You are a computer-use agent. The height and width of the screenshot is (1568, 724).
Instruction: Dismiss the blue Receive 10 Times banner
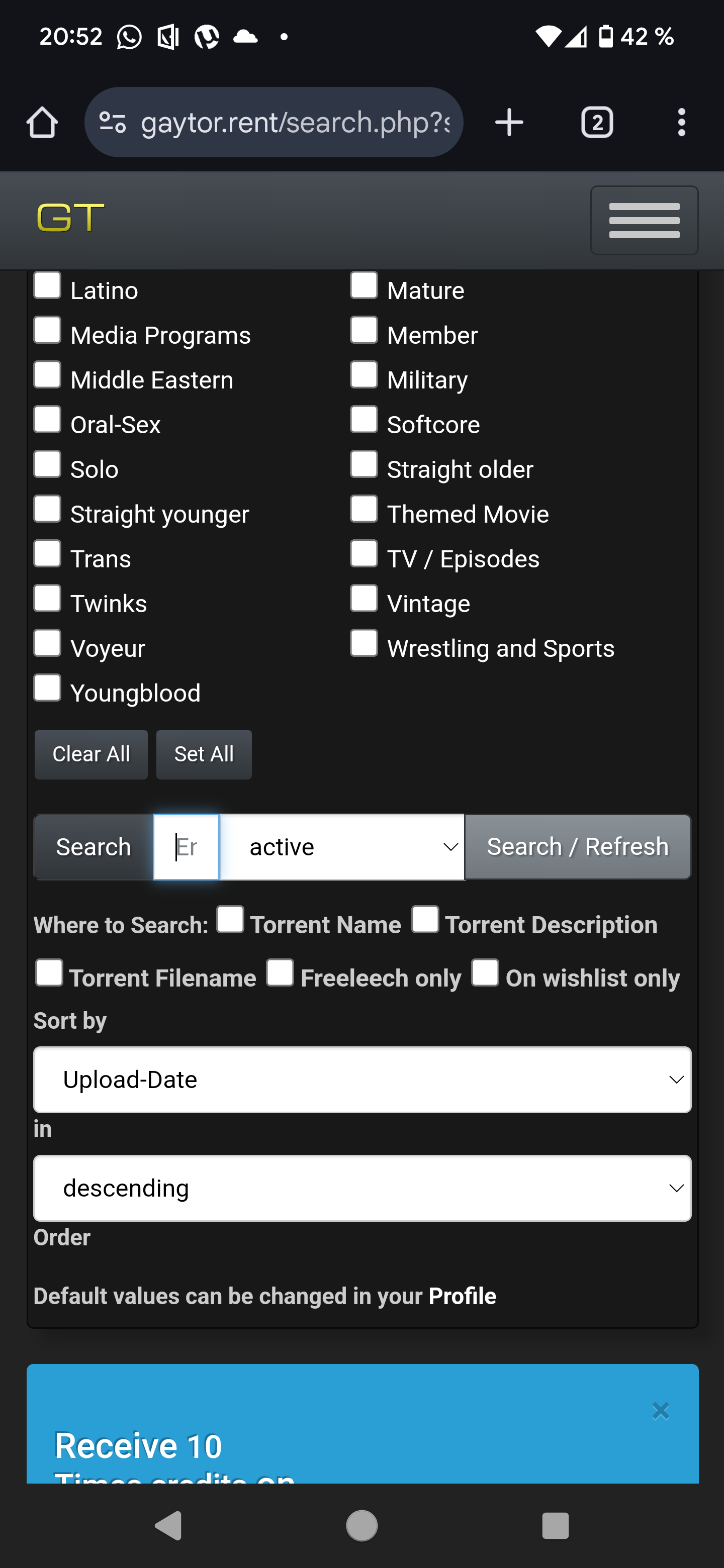click(x=660, y=1410)
